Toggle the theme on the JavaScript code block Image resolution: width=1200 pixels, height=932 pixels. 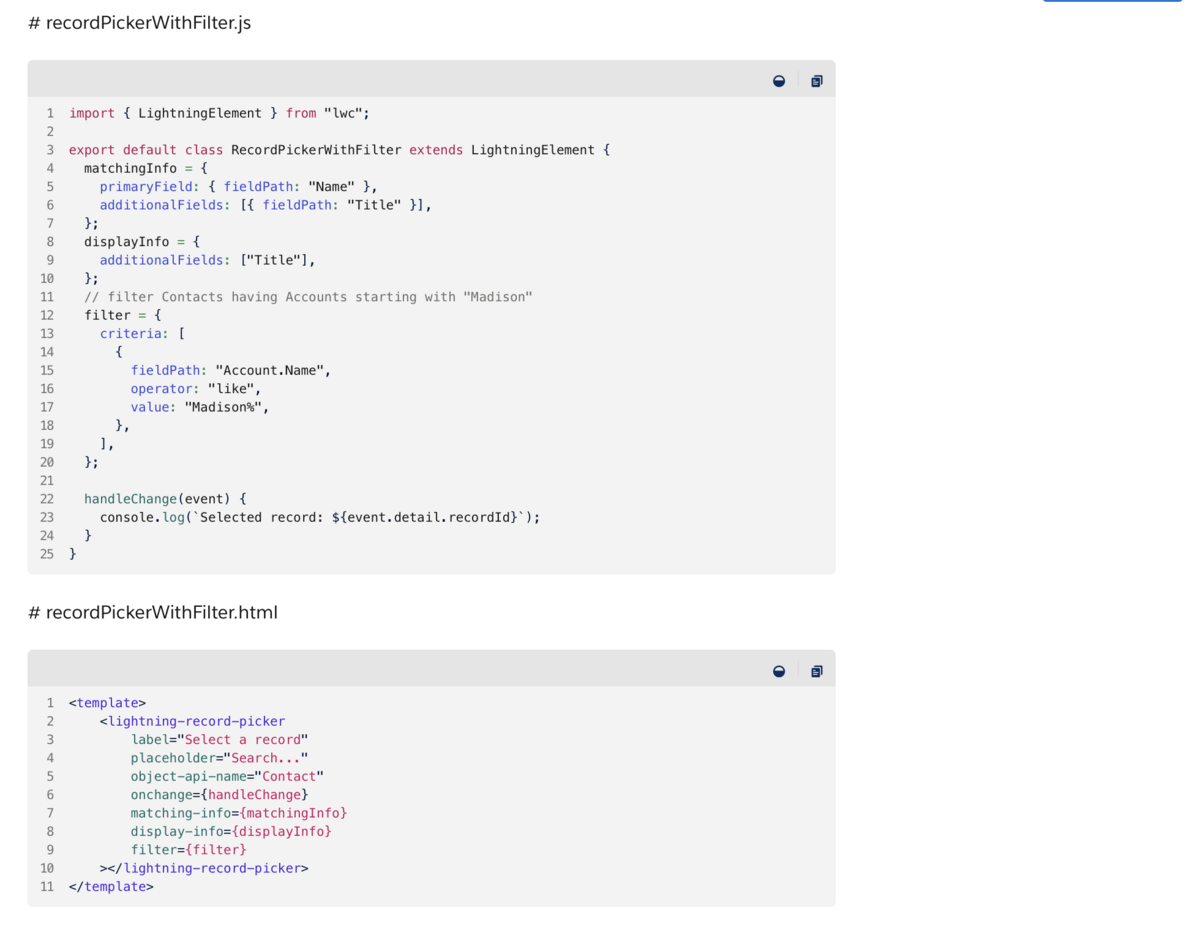click(779, 80)
